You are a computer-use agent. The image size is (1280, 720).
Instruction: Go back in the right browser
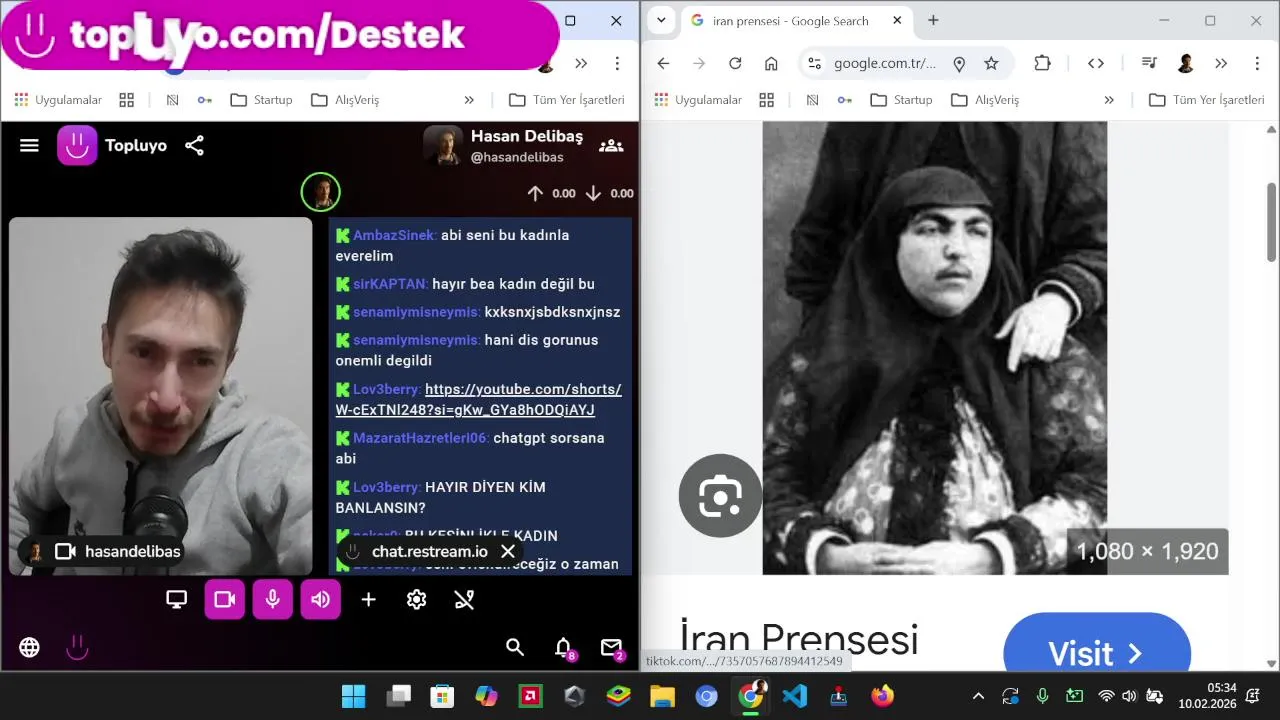point(663,63)
